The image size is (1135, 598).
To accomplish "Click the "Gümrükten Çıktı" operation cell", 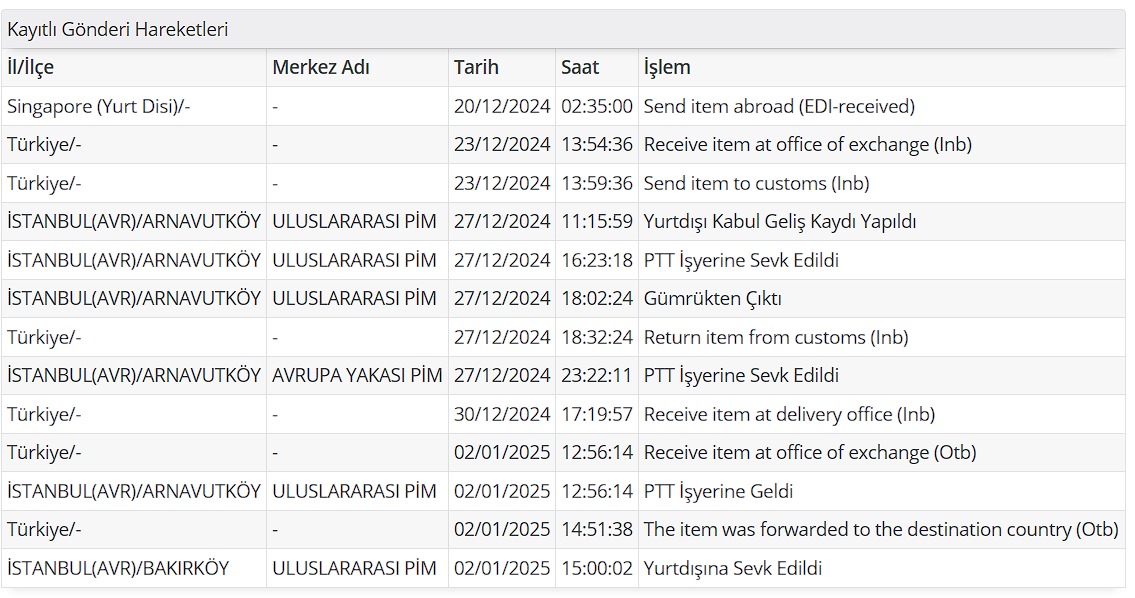I will (712, 299).
